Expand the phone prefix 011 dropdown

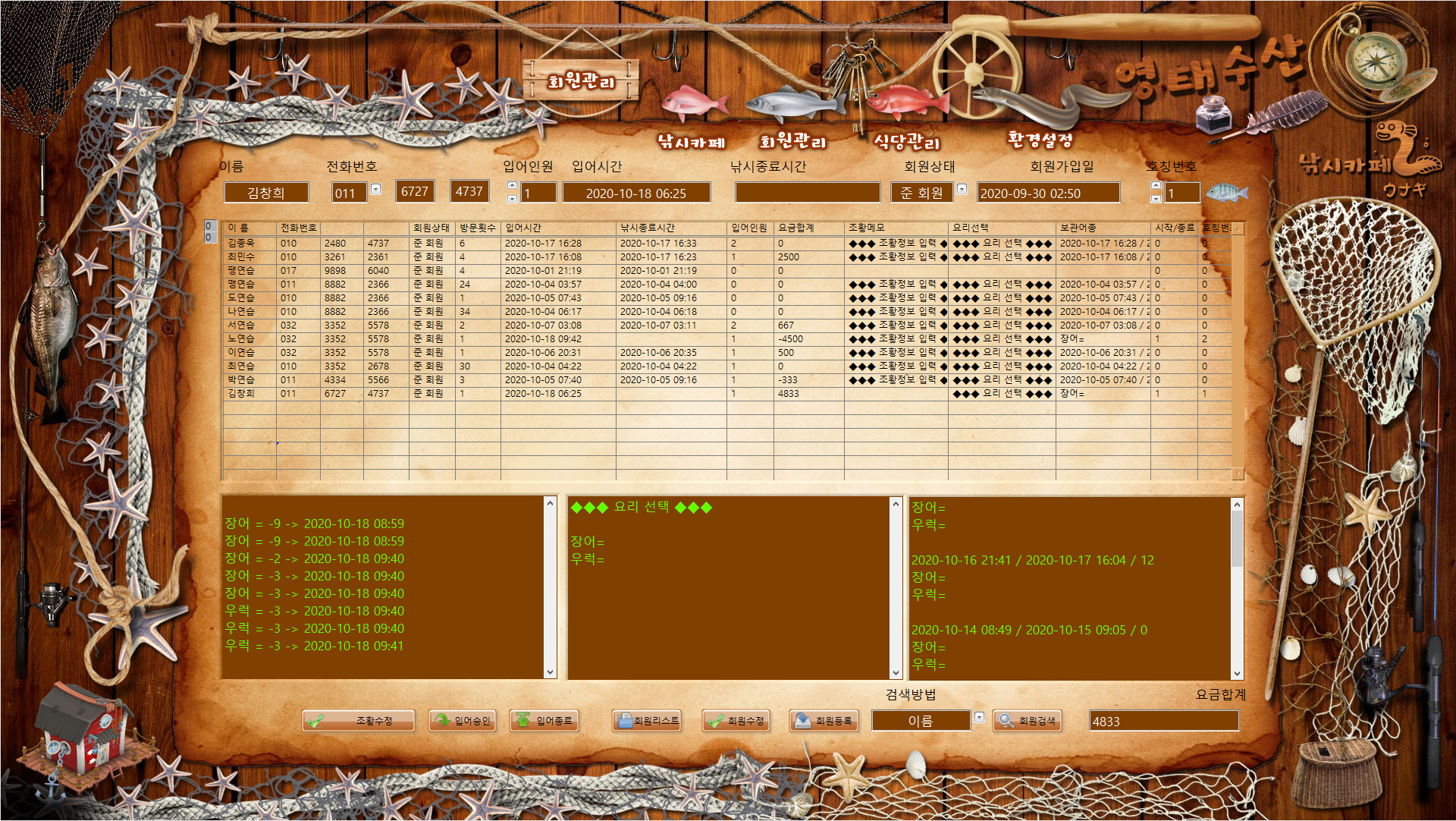375,190
